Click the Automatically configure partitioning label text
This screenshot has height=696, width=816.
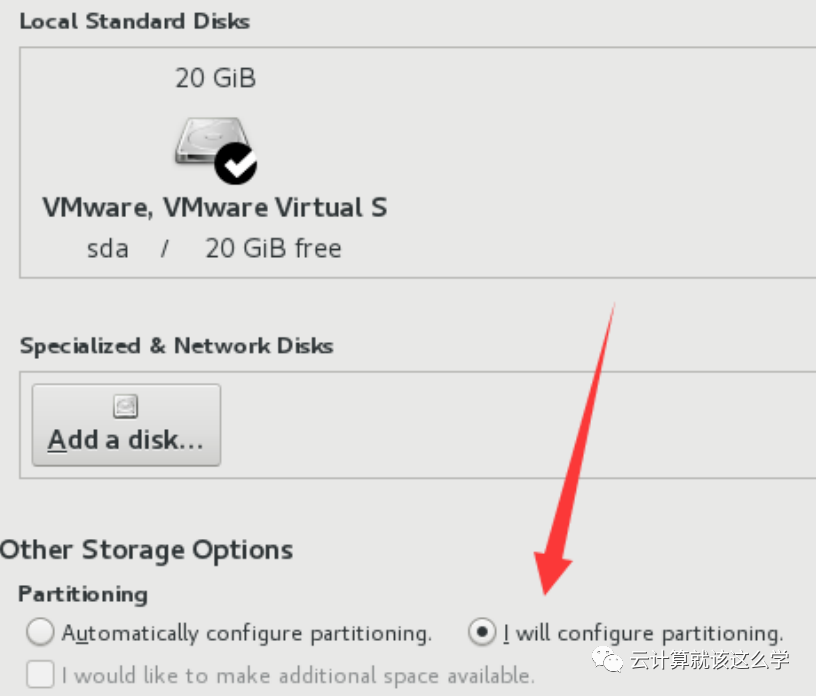[247, 634]
